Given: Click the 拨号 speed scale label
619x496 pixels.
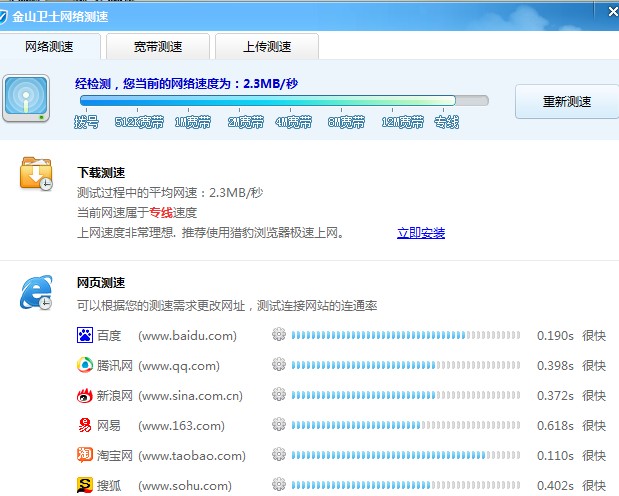Looking at the screenshot, I should coord(86,122).
